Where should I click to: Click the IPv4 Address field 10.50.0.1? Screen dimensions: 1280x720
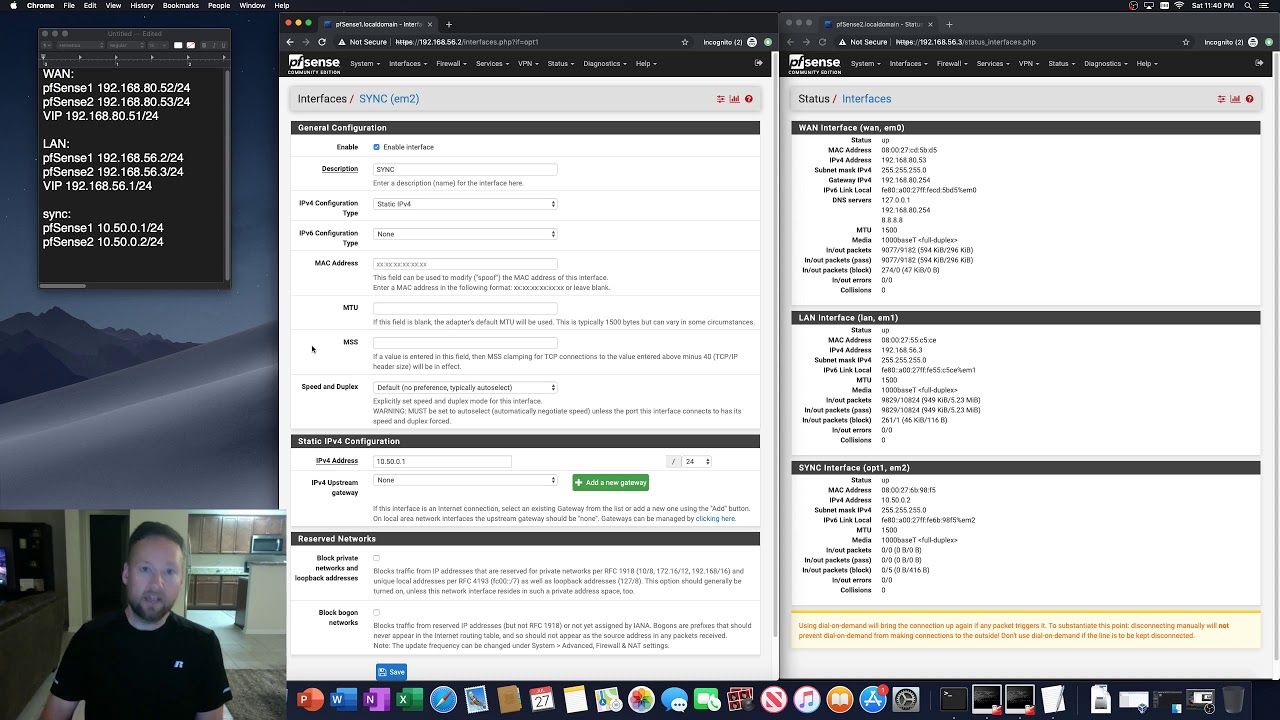point(442,461)
